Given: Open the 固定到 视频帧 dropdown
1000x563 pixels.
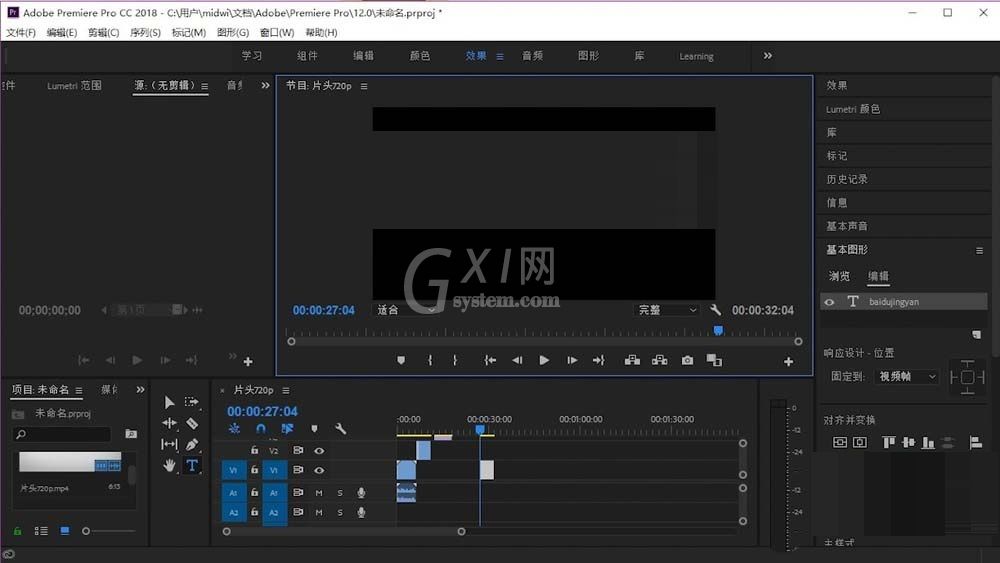Looking at the screenshot, I should click(x=907, y=377).
